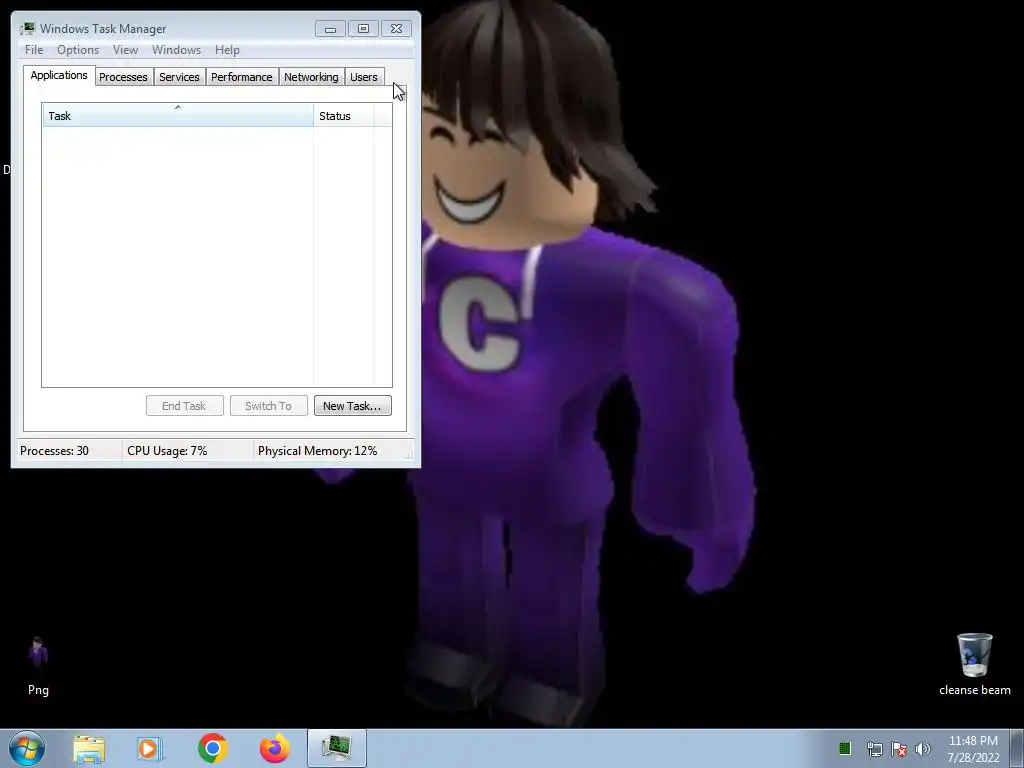Open the Options menu
This screenshot has width=1024, height=768.
click(x=78, y=50)
